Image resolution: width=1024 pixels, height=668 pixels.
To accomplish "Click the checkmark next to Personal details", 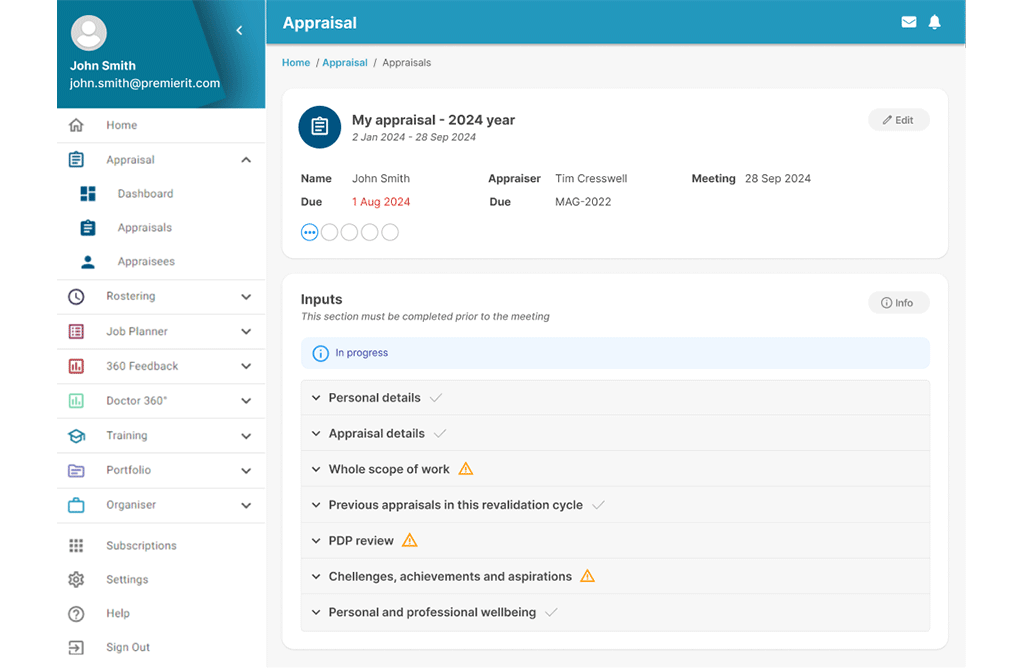I will tap(436, 398).
